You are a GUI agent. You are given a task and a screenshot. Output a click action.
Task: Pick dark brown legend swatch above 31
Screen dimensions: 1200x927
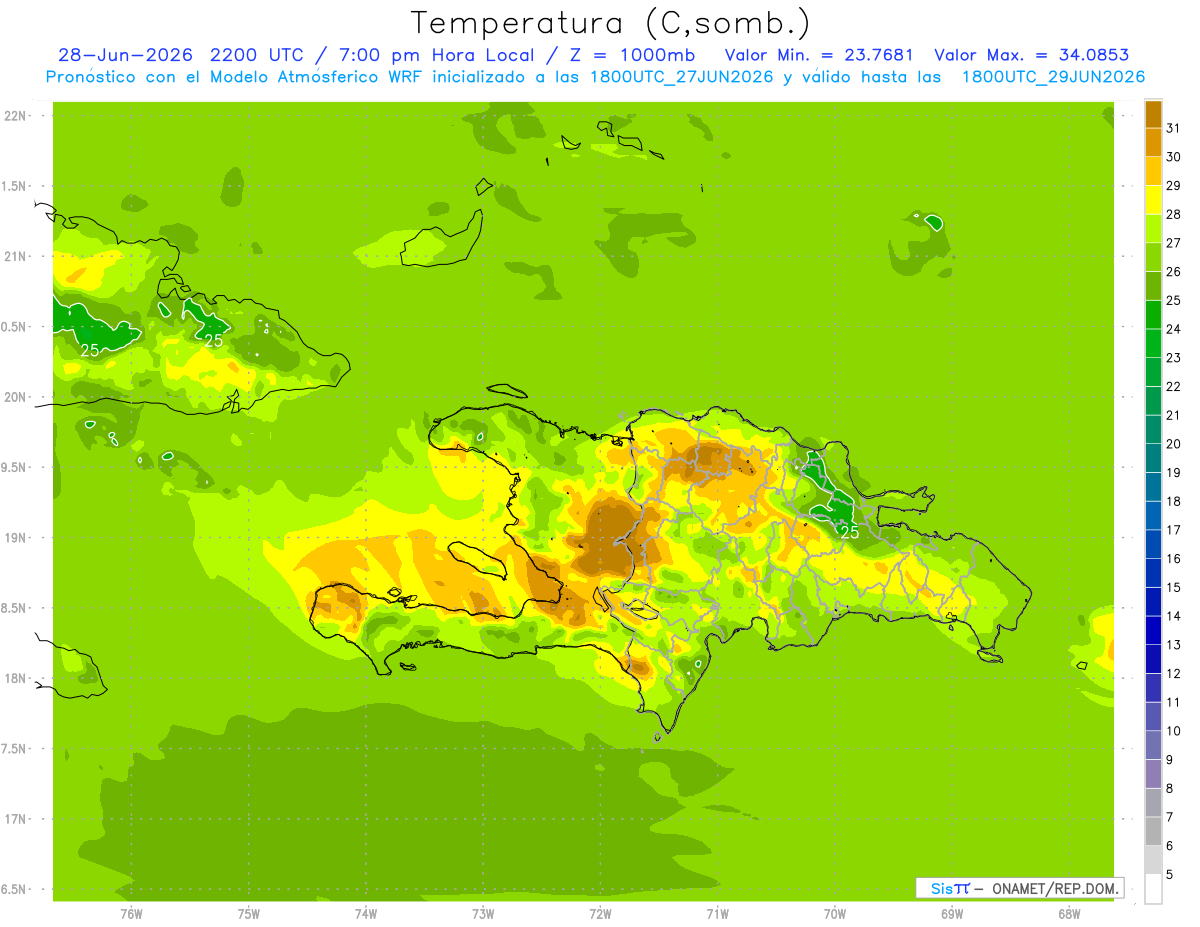(x=1153, y=114)
